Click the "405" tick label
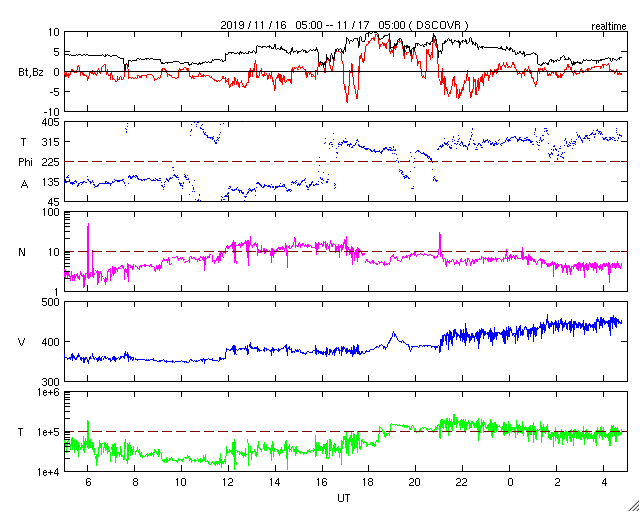The height and width of the screenshot is (512, 640). 51,122
